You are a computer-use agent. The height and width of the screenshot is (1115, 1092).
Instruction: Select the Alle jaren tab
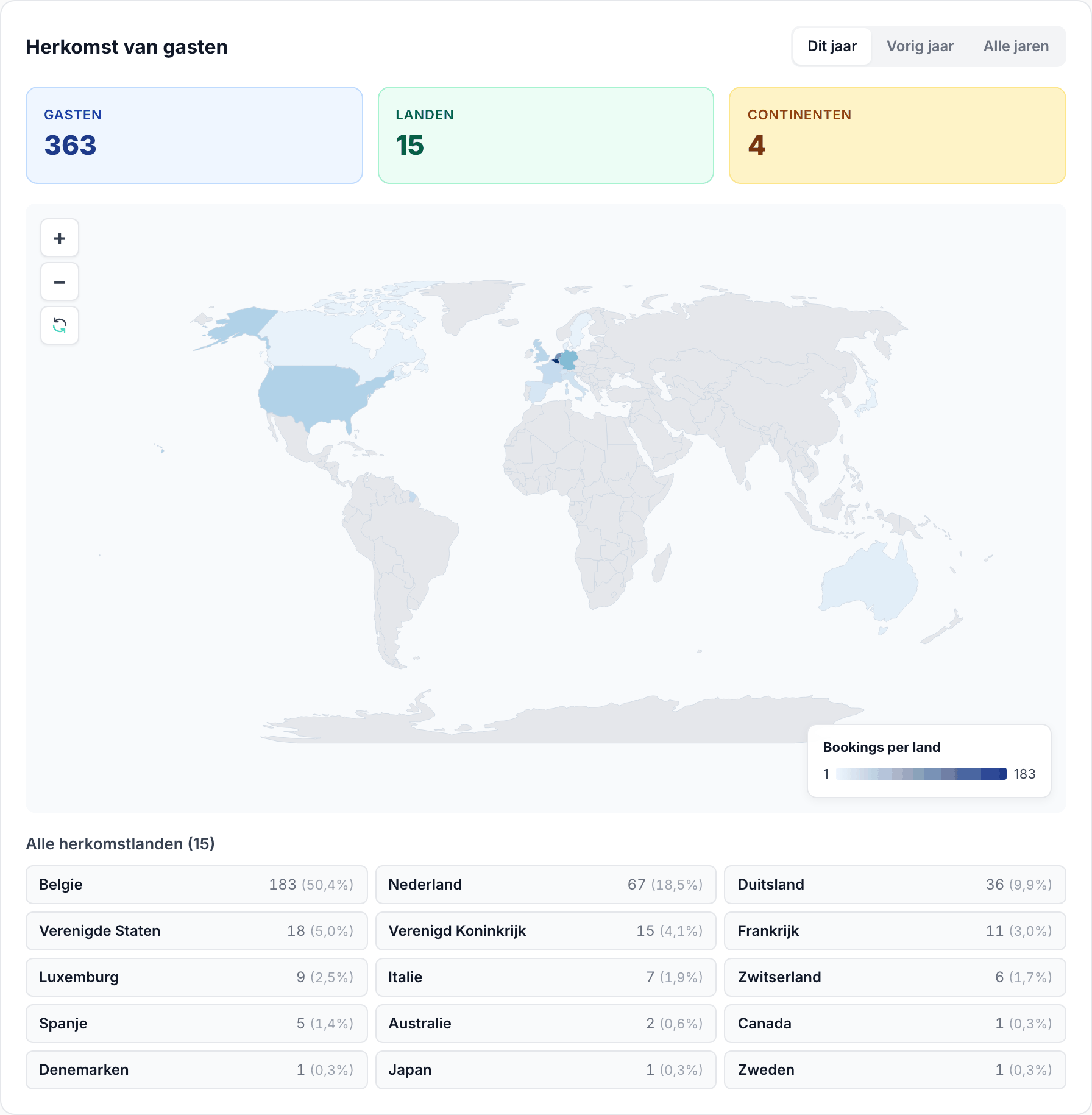coord(1016,46)
